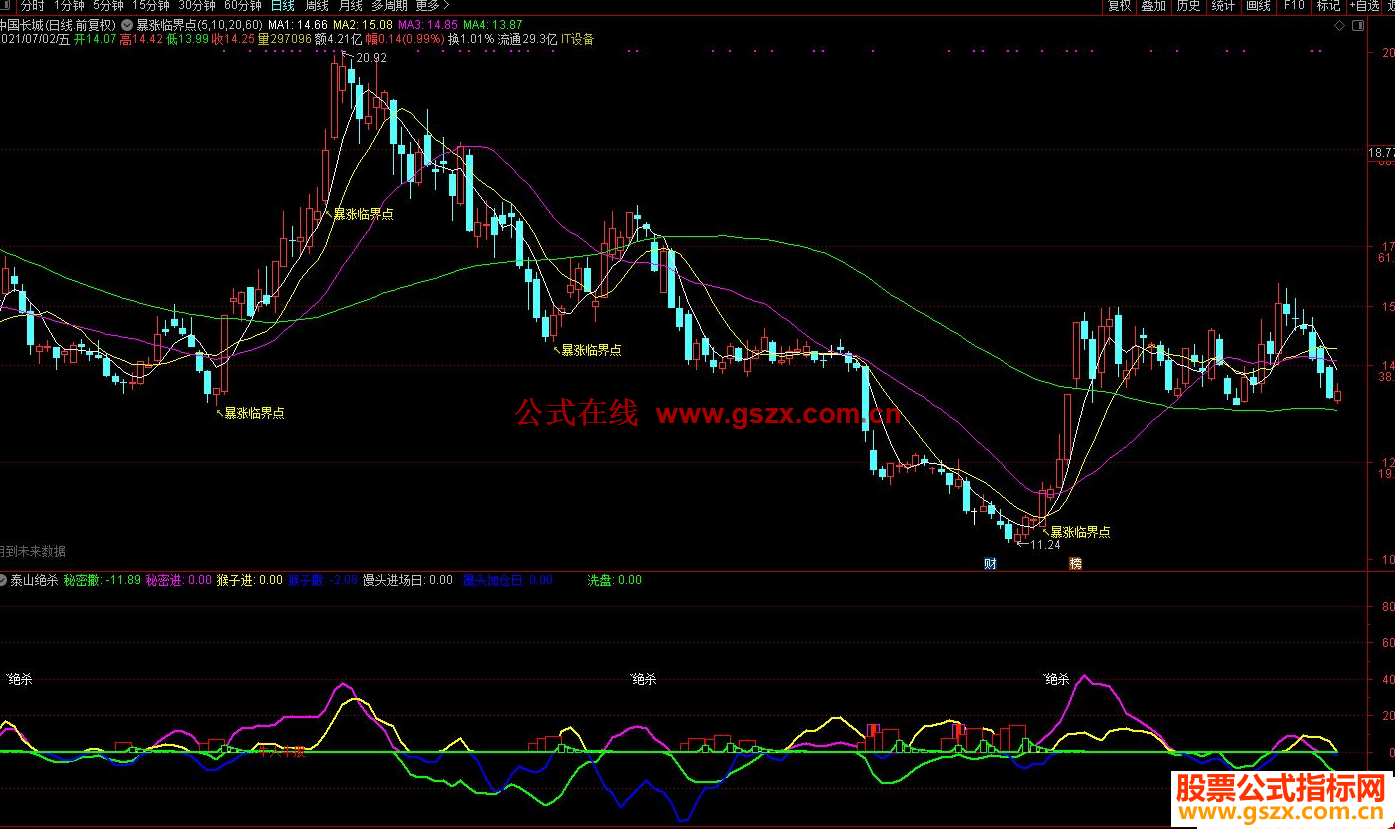Open the 分时 intraday view
Screen dimensions: 1395x829
coord(32,6)
